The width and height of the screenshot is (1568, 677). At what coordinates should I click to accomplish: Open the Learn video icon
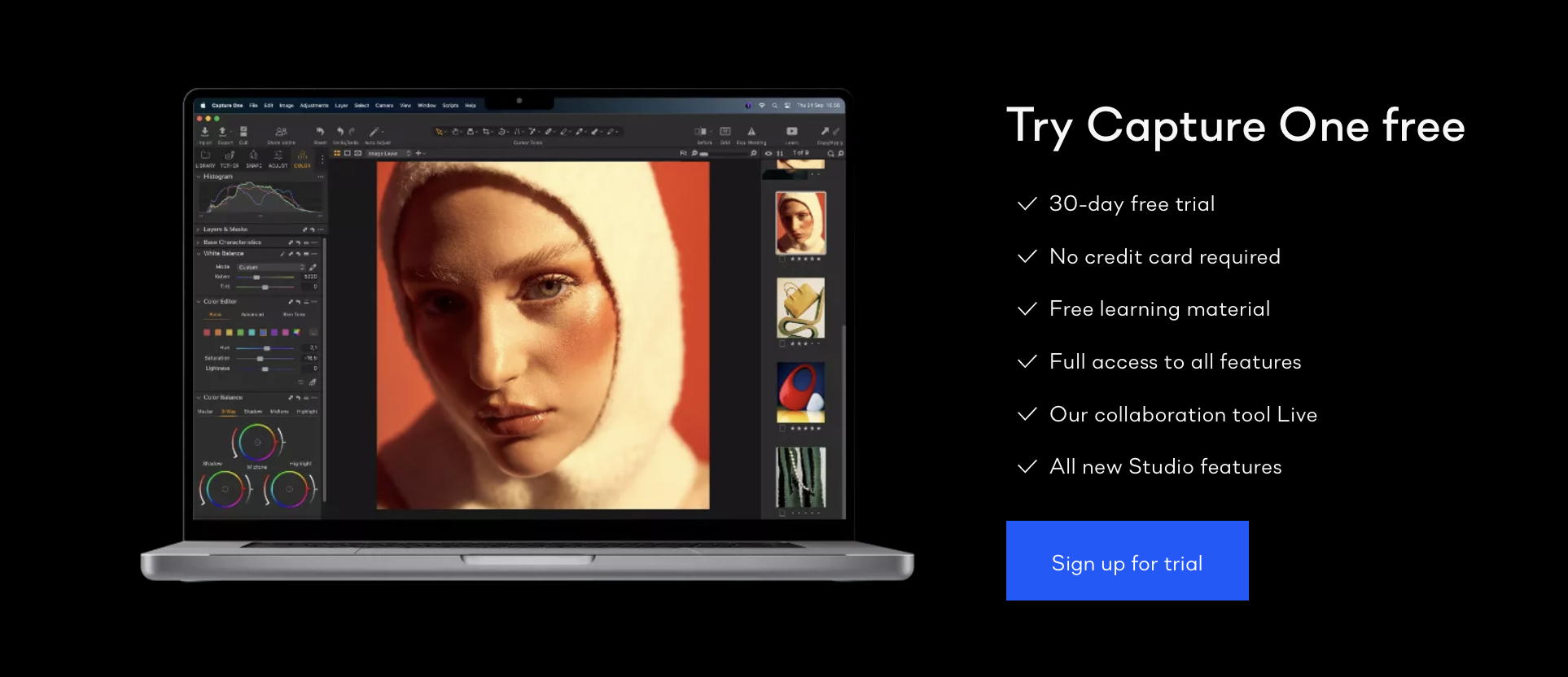(792, 131)
